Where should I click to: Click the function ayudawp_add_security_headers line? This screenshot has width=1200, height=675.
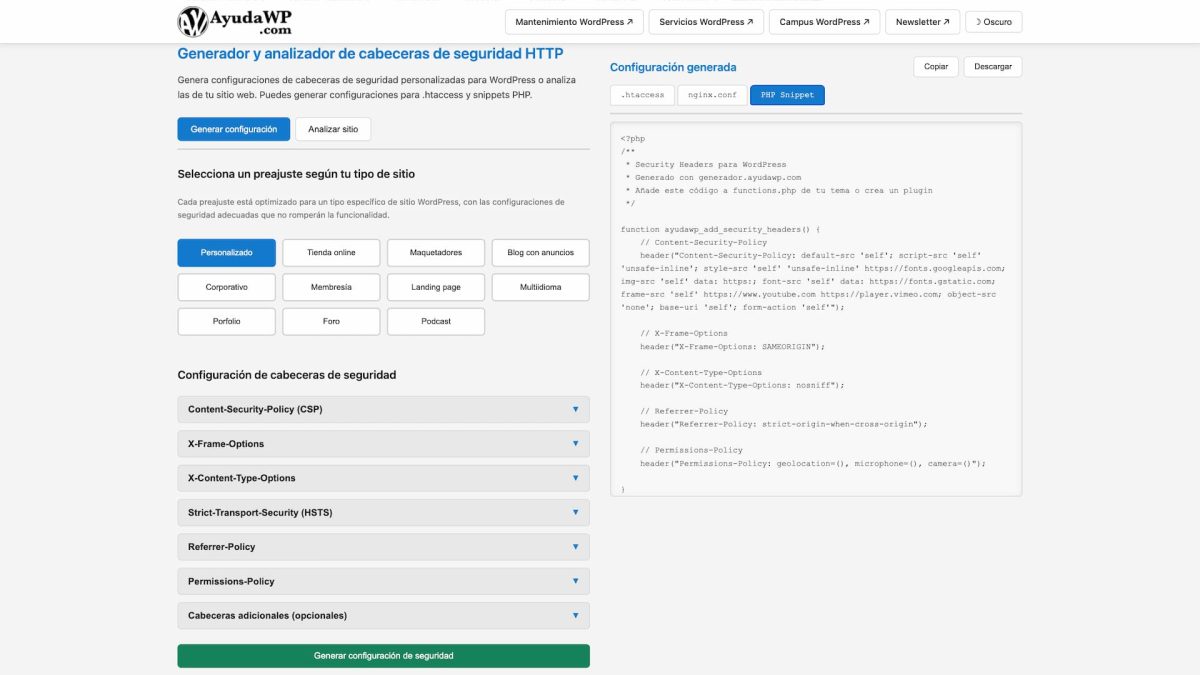tap(720, 229)
